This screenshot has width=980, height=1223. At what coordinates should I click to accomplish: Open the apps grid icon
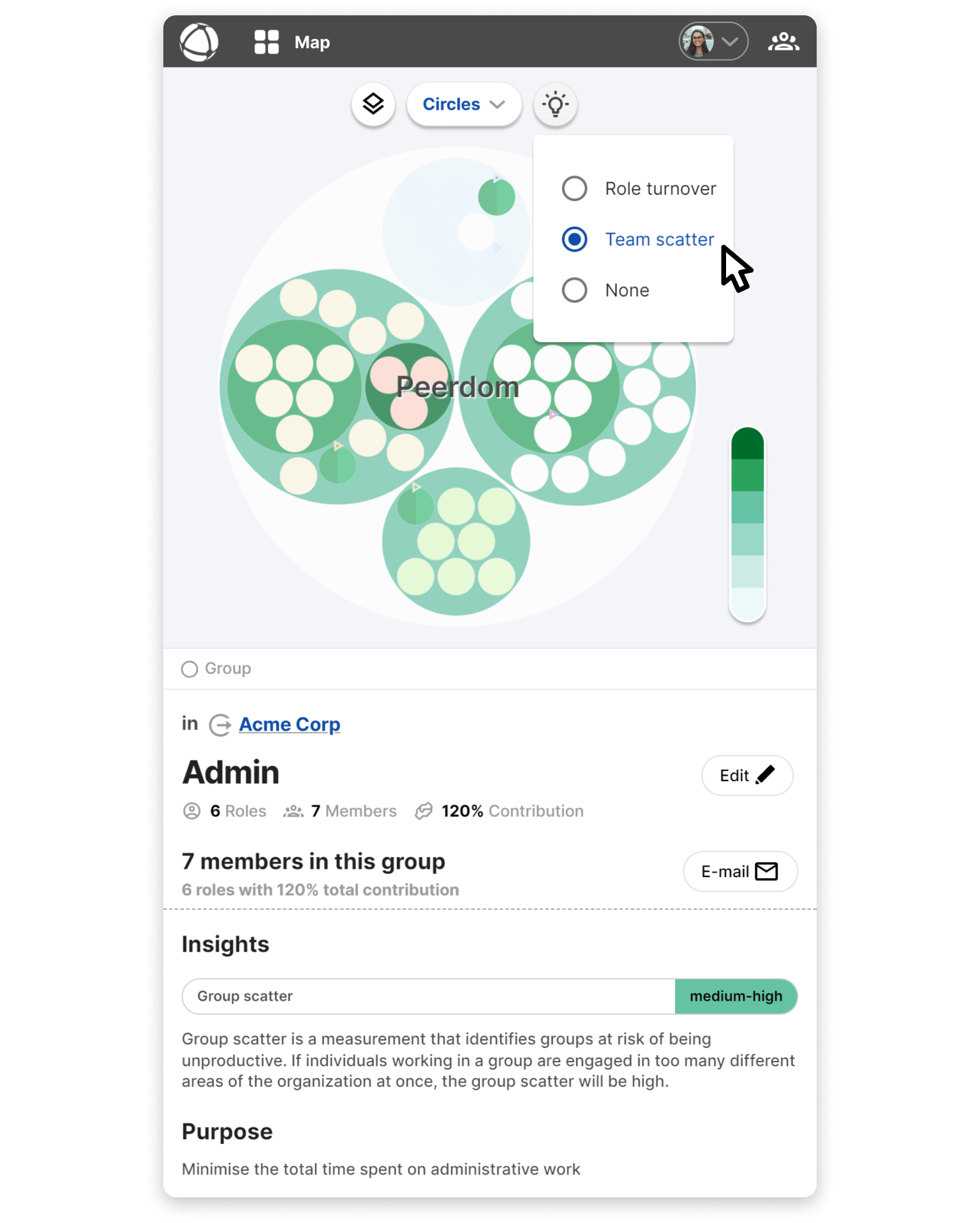(266, 42)
